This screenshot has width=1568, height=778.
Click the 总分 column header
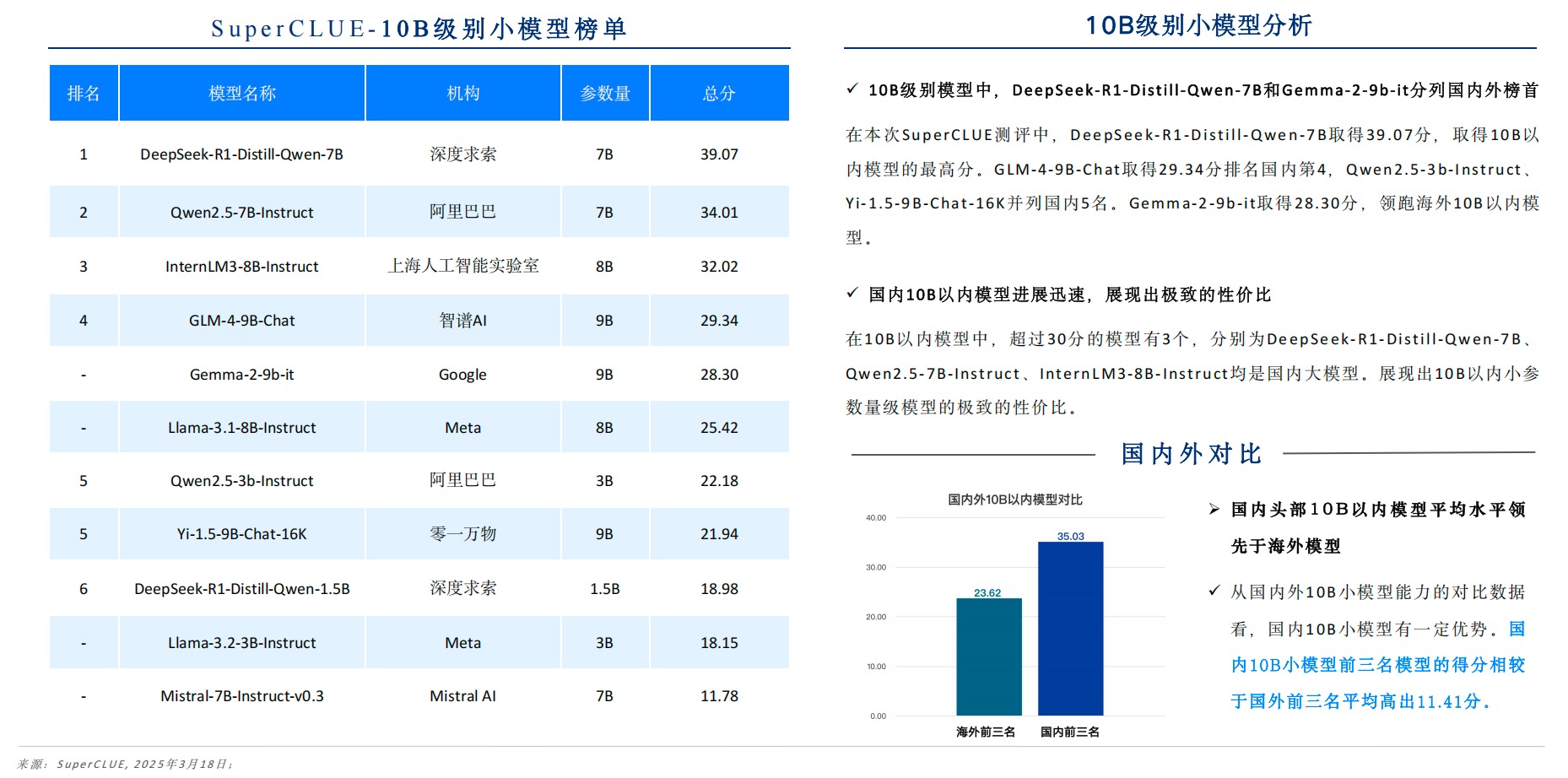click(x=719, y=93)
